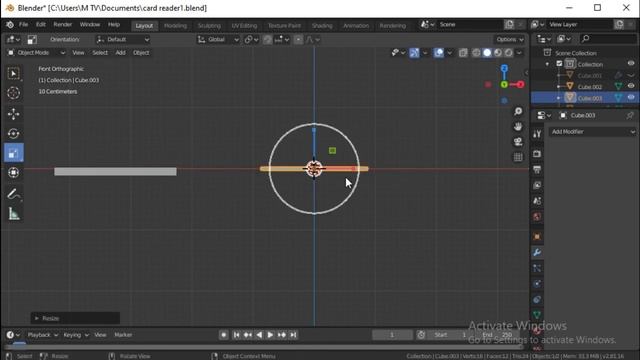Viewport: 640px width, 360px height.
Task: Click the Start frame field
Action: (x=449, y=335)
